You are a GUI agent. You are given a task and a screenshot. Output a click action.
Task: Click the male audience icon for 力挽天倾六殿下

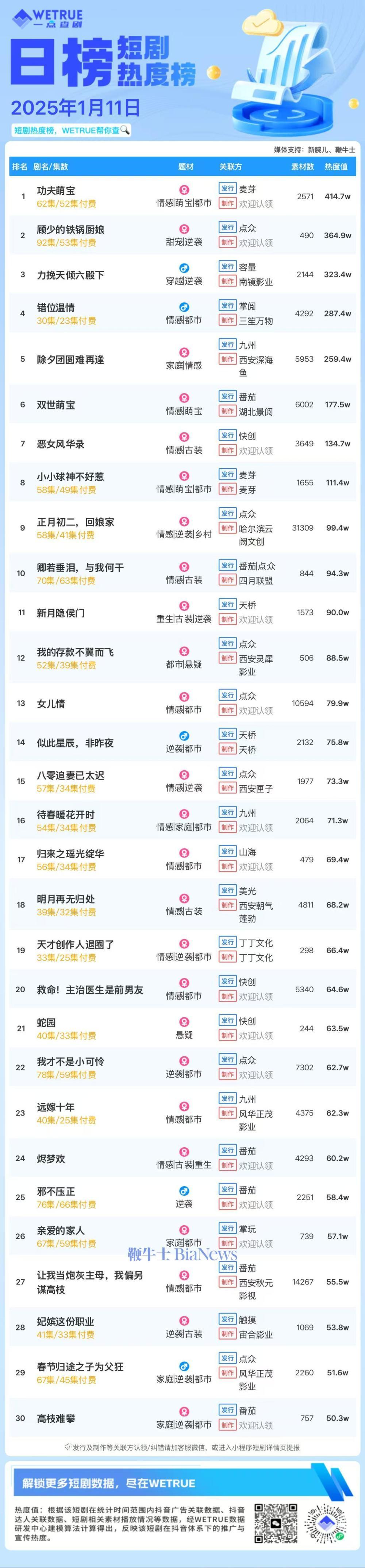[184, 268]
